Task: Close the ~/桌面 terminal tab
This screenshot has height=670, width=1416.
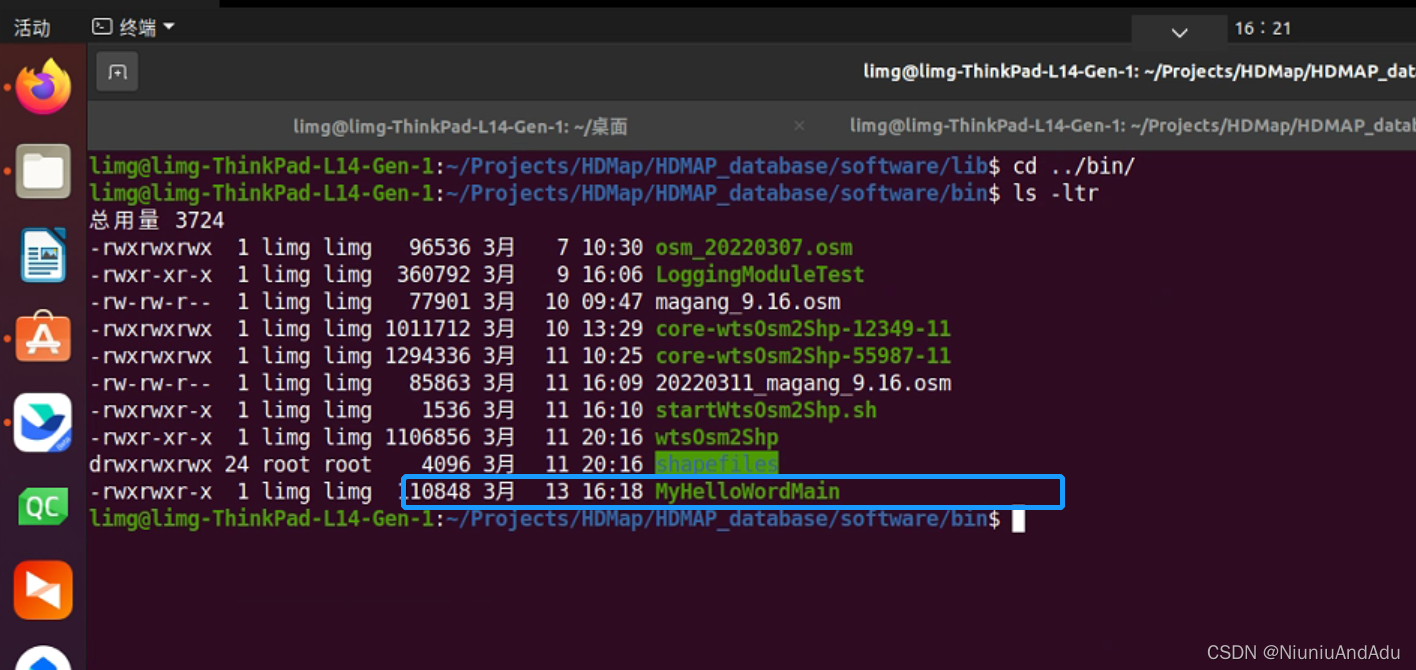Action: click(x=799, y=126)
